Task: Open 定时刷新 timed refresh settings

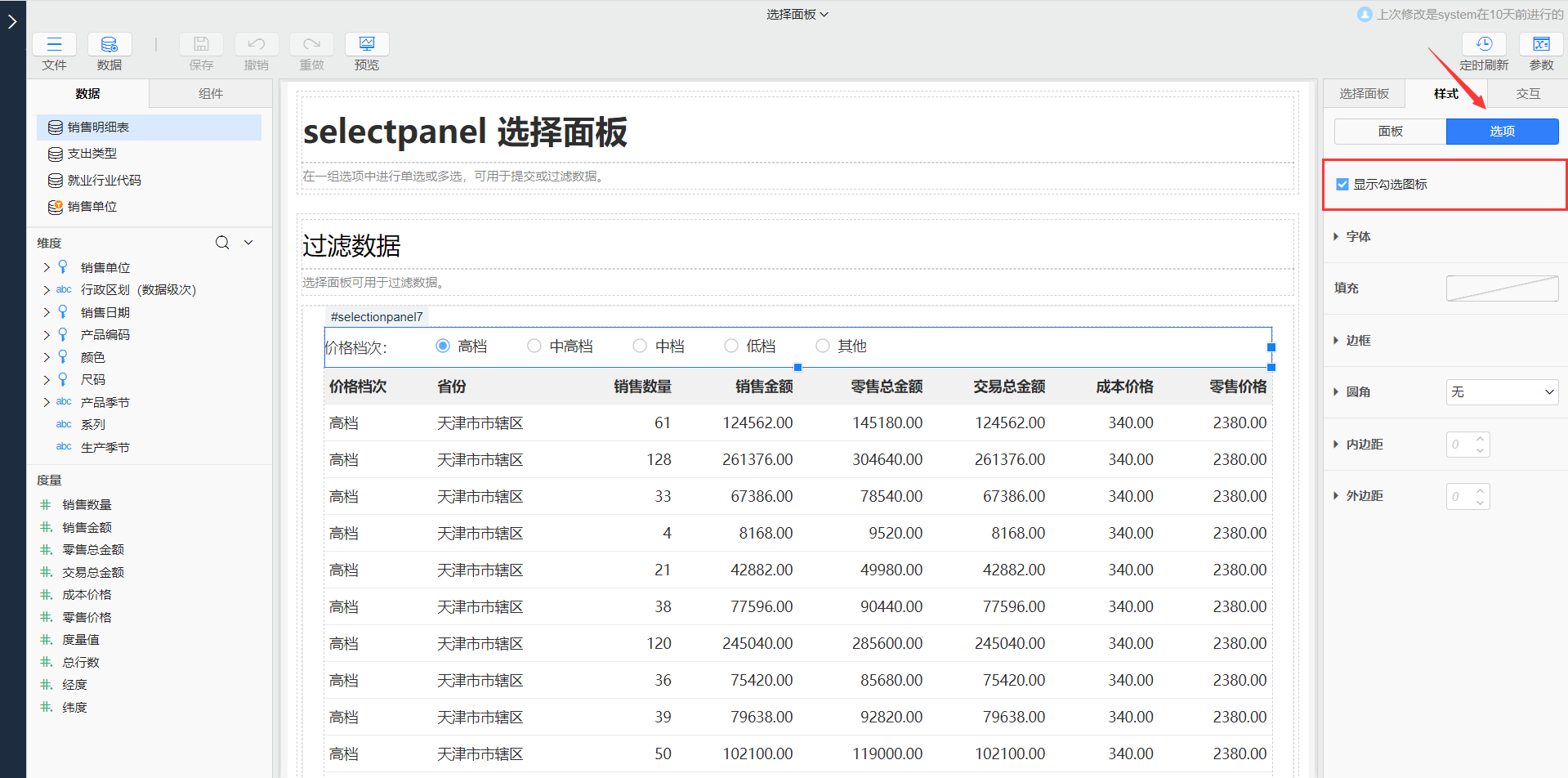Action: [1484, 45]
